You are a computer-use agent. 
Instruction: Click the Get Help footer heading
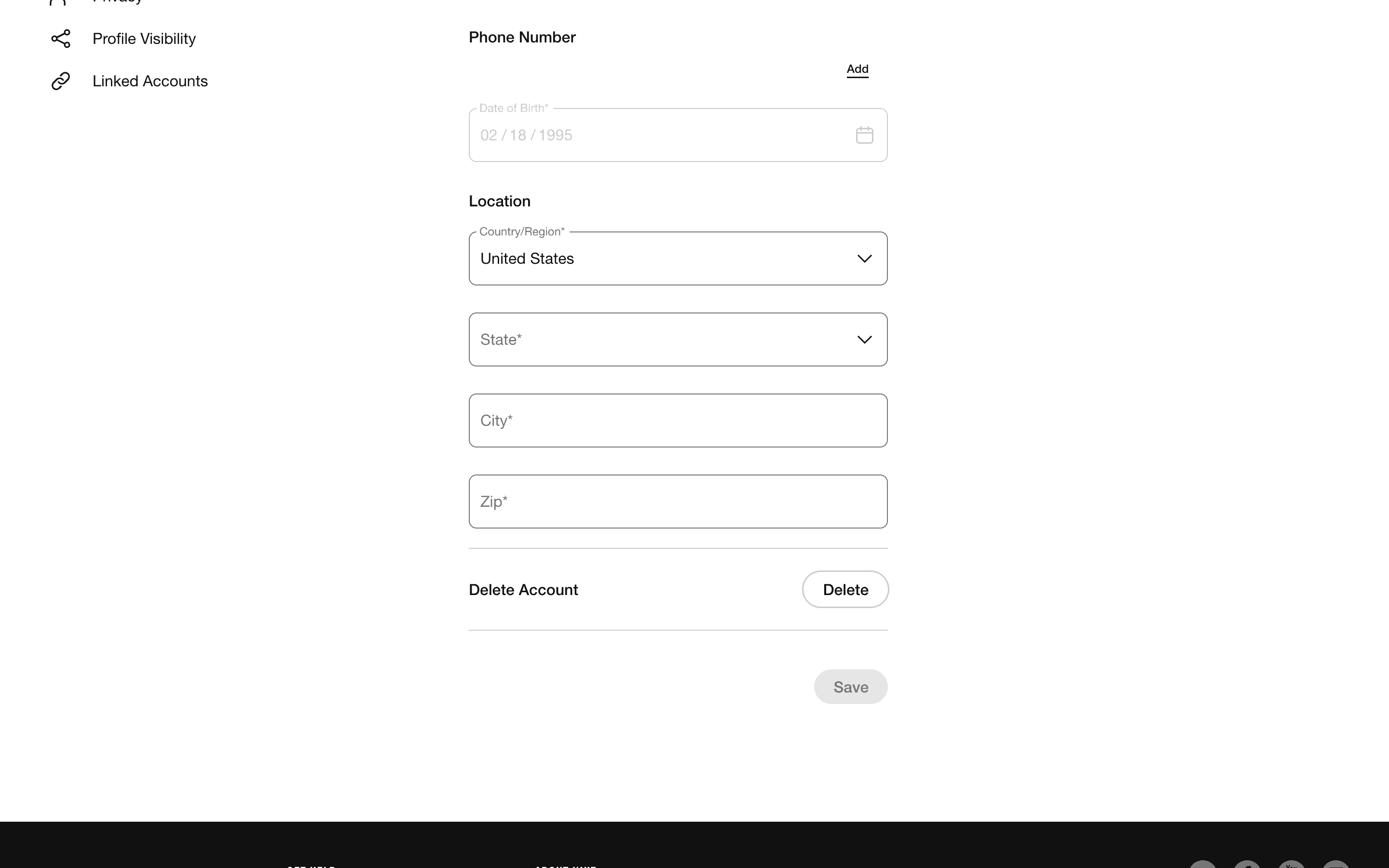pos(311,866)
